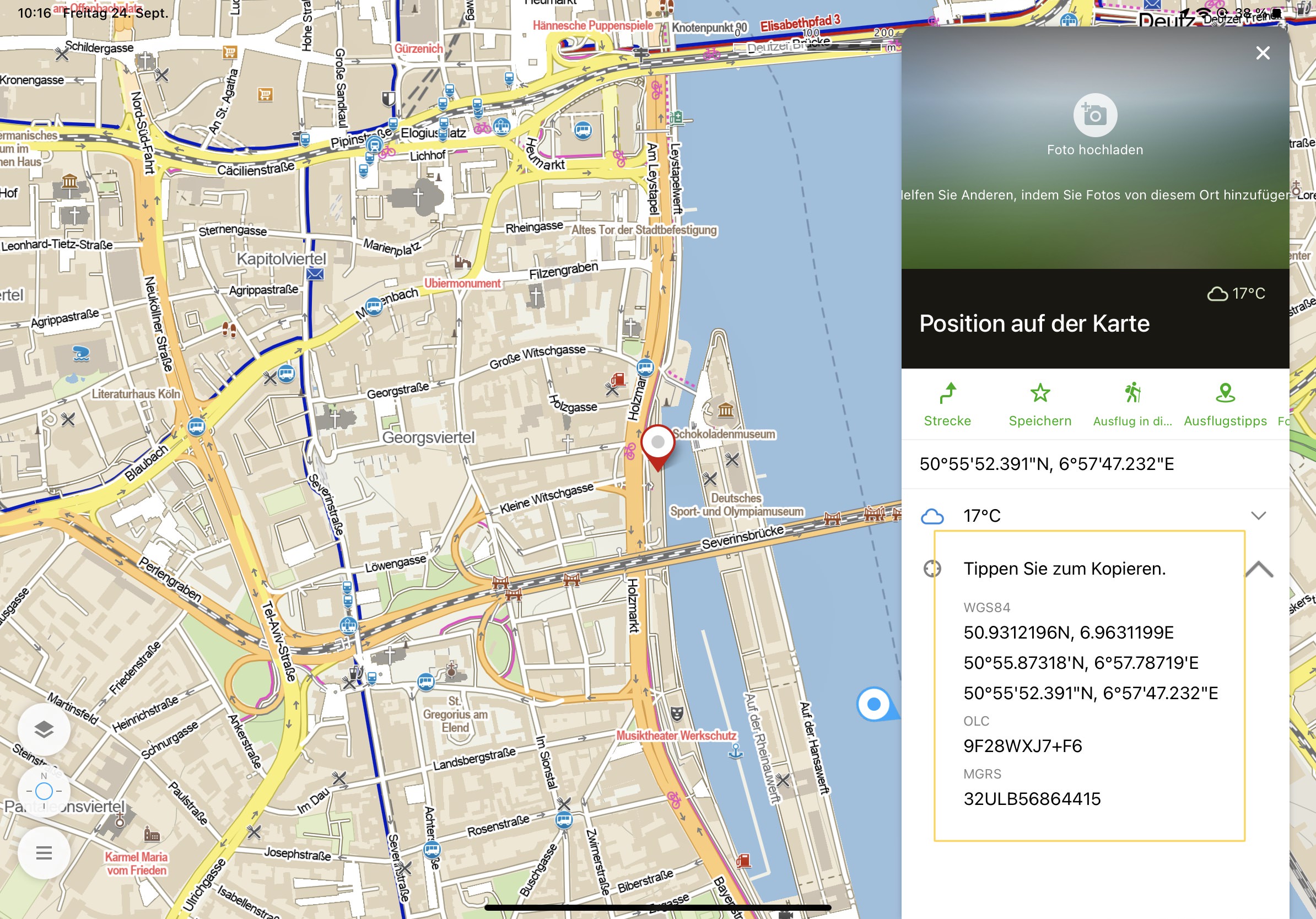Tap the coordinates line below action buttons
Screen dimensions: 1316x919
pos(1046,464)
